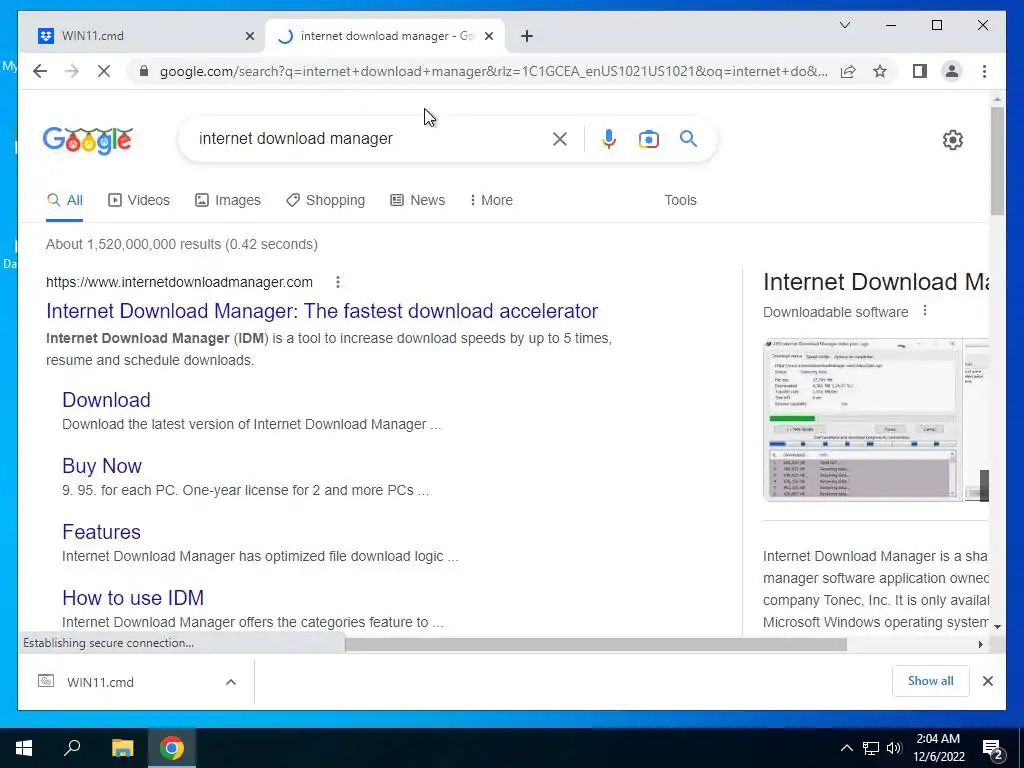The height and width of the screenshot is (768, 1024).
Task: Close the internet download manager tab
Action: [x=488, y=36]
